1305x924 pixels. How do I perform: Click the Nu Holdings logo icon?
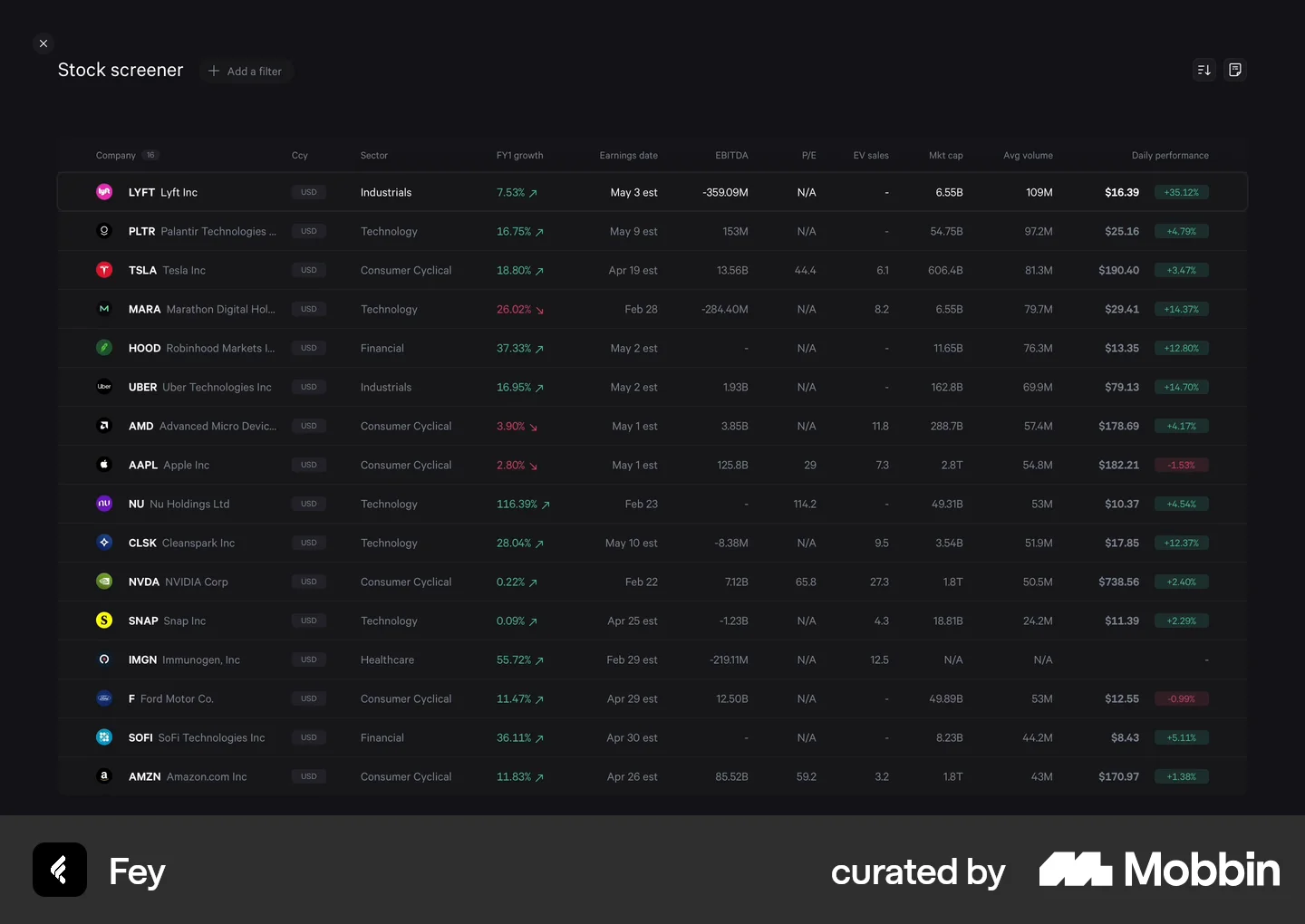coord(104,504)
